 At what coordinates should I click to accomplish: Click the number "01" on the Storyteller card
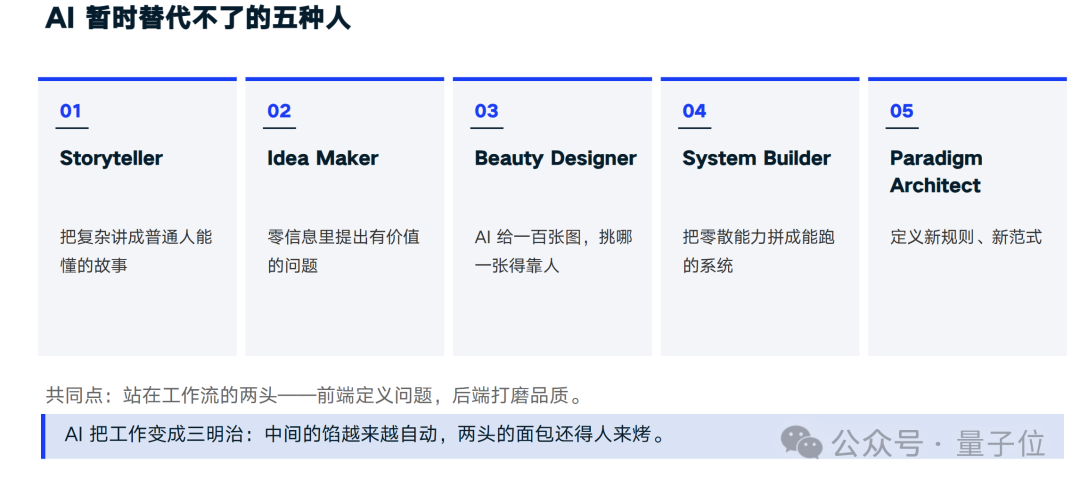70,111
